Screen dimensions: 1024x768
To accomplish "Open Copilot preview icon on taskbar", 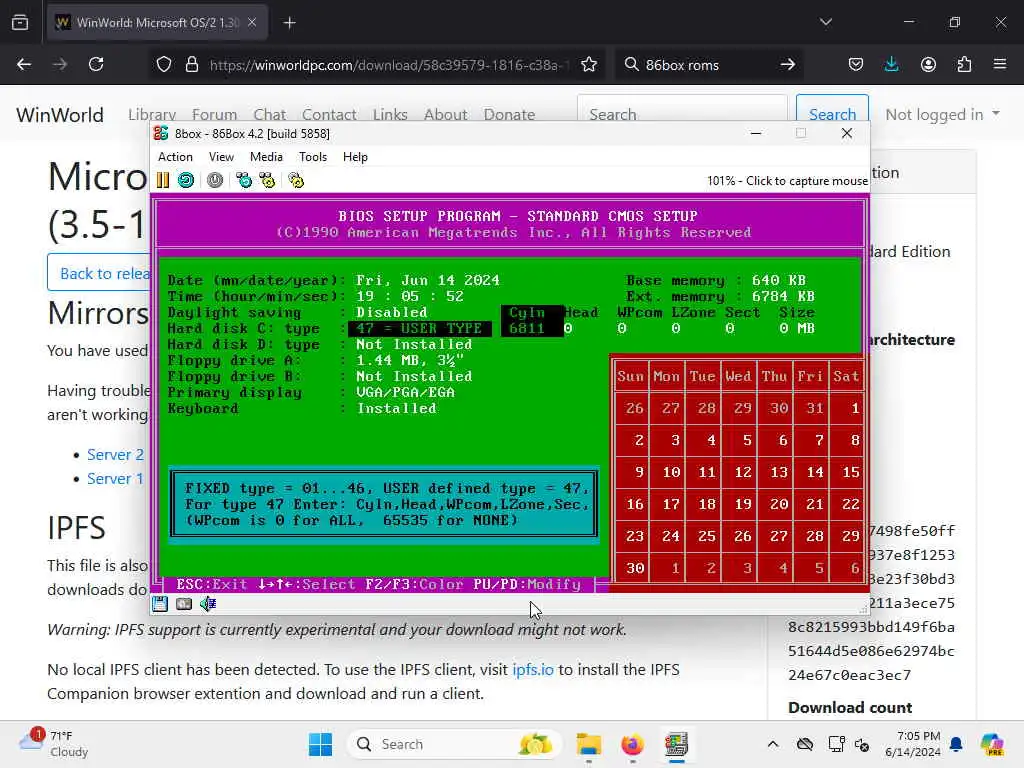I will (992, 744).
